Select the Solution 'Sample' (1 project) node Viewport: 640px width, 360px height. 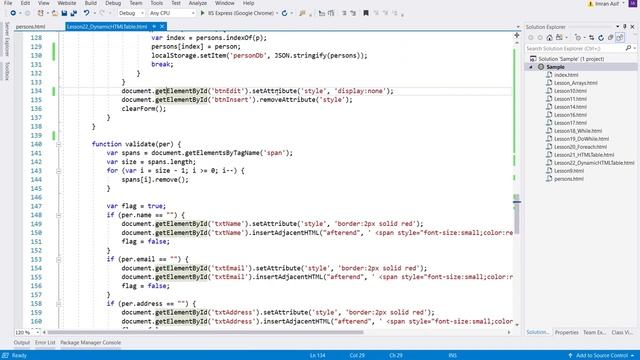click(x=571, y=59)
